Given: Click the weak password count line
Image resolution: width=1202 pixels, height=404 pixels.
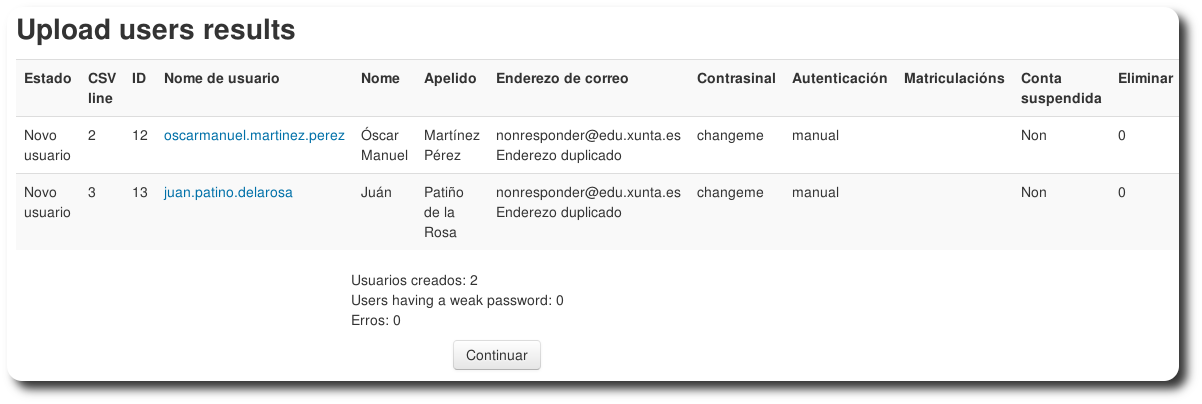Looking at the screenshot, I should [x=457, y=300].
